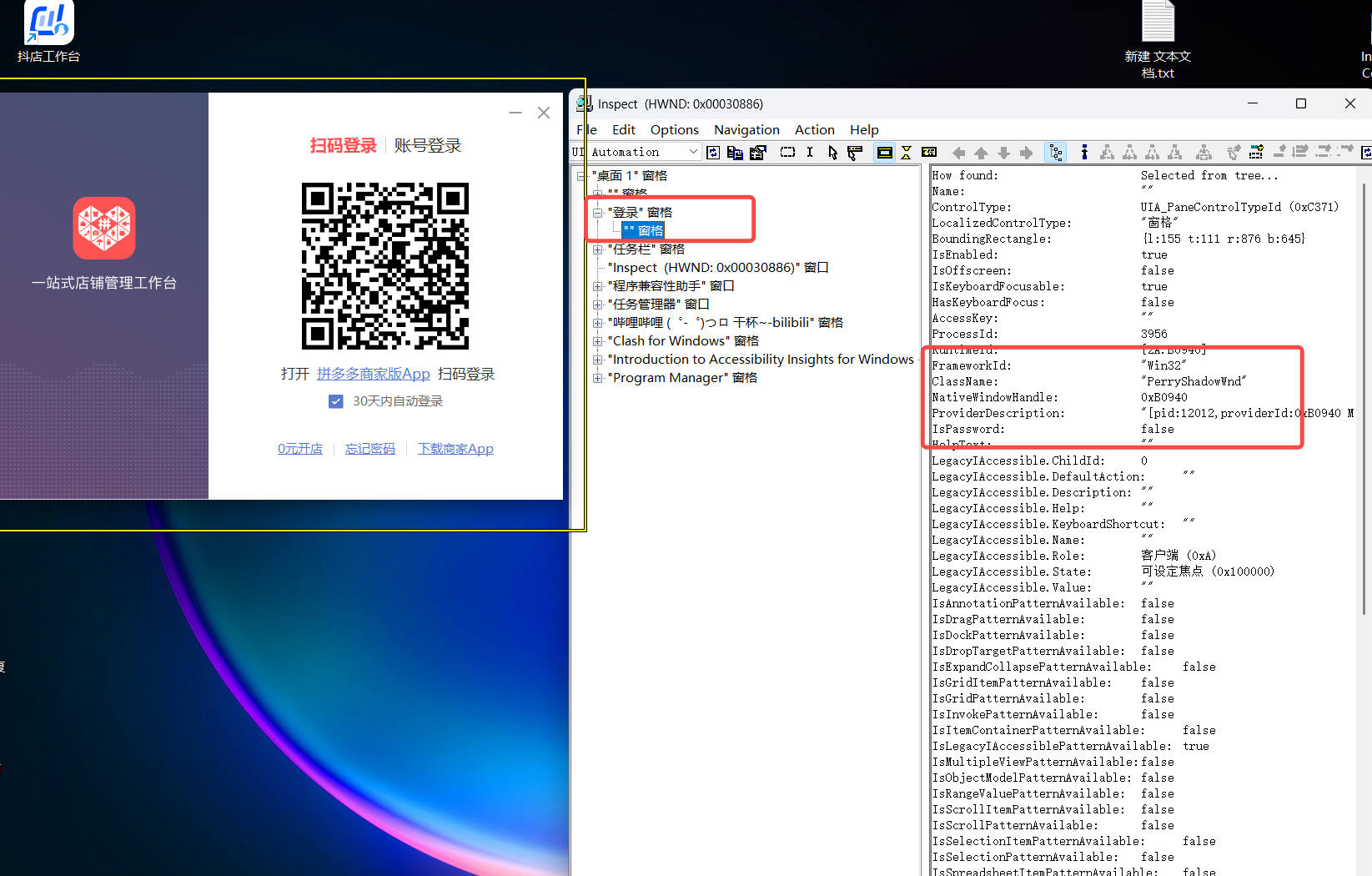
Task: Select the highlighted "" 窗格 child row
Action: tap(643, 231)
